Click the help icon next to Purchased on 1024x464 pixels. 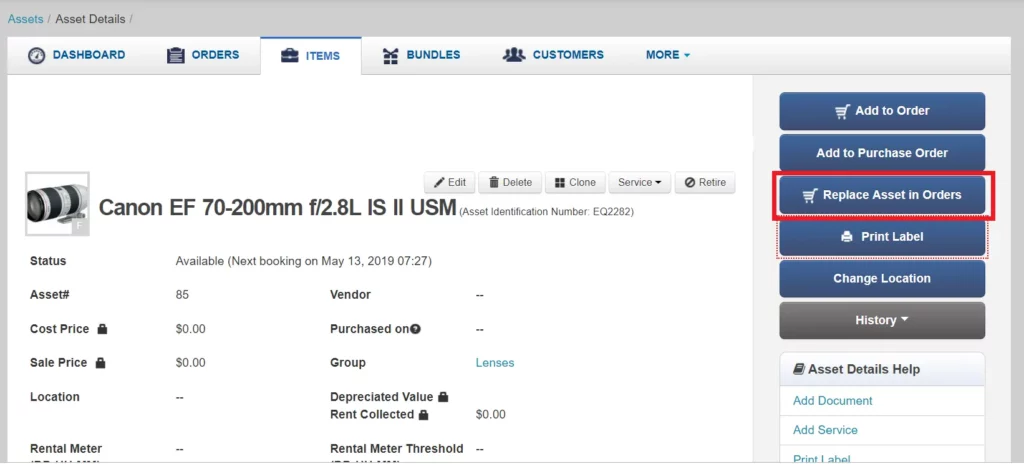415,329
